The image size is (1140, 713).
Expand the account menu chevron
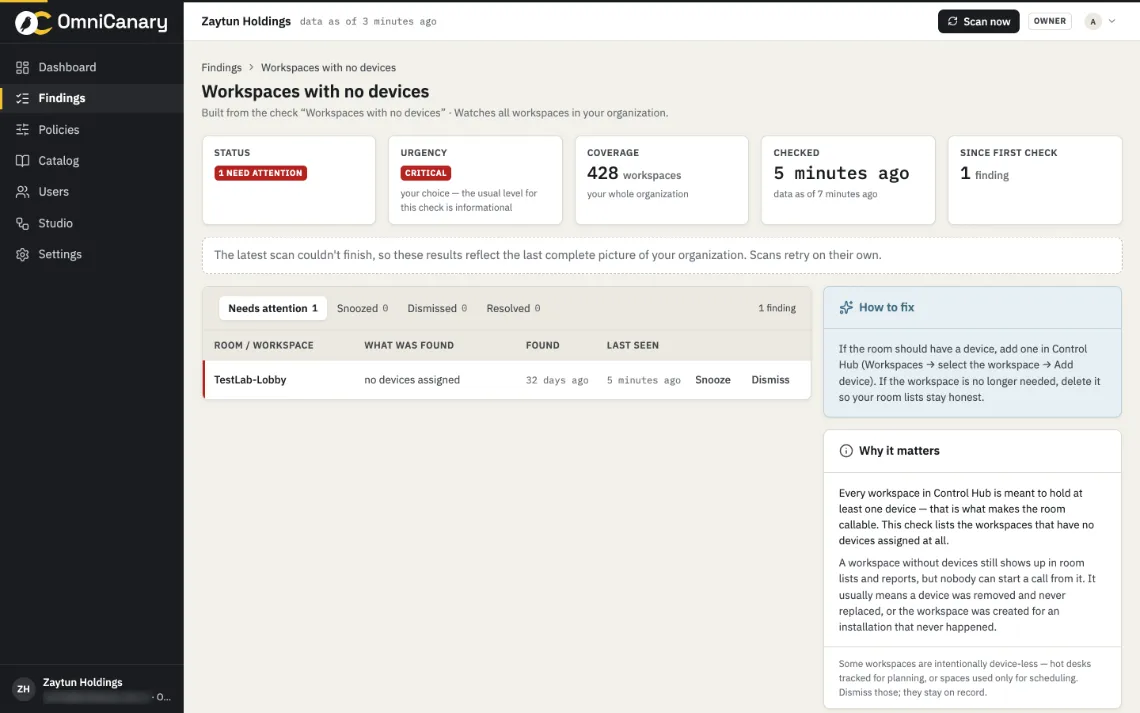(x=1112, y=21)
